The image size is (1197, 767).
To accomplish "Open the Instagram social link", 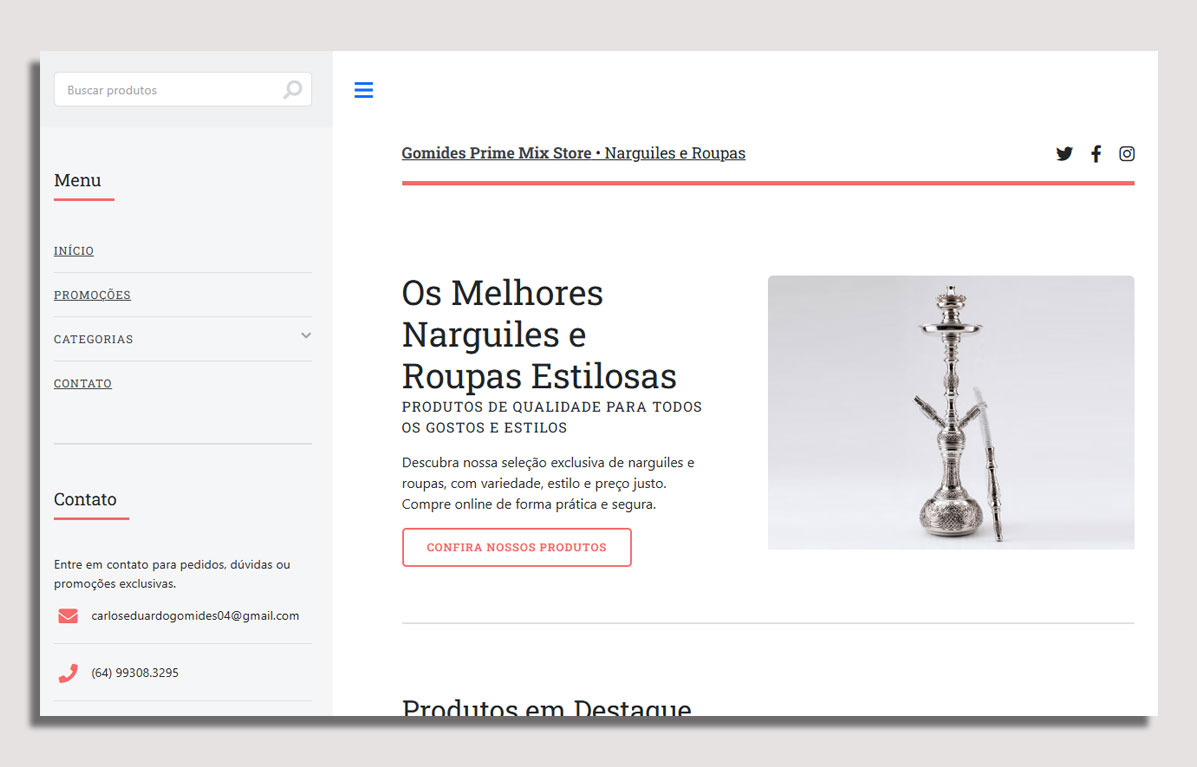I will [x=1127, y=154].
